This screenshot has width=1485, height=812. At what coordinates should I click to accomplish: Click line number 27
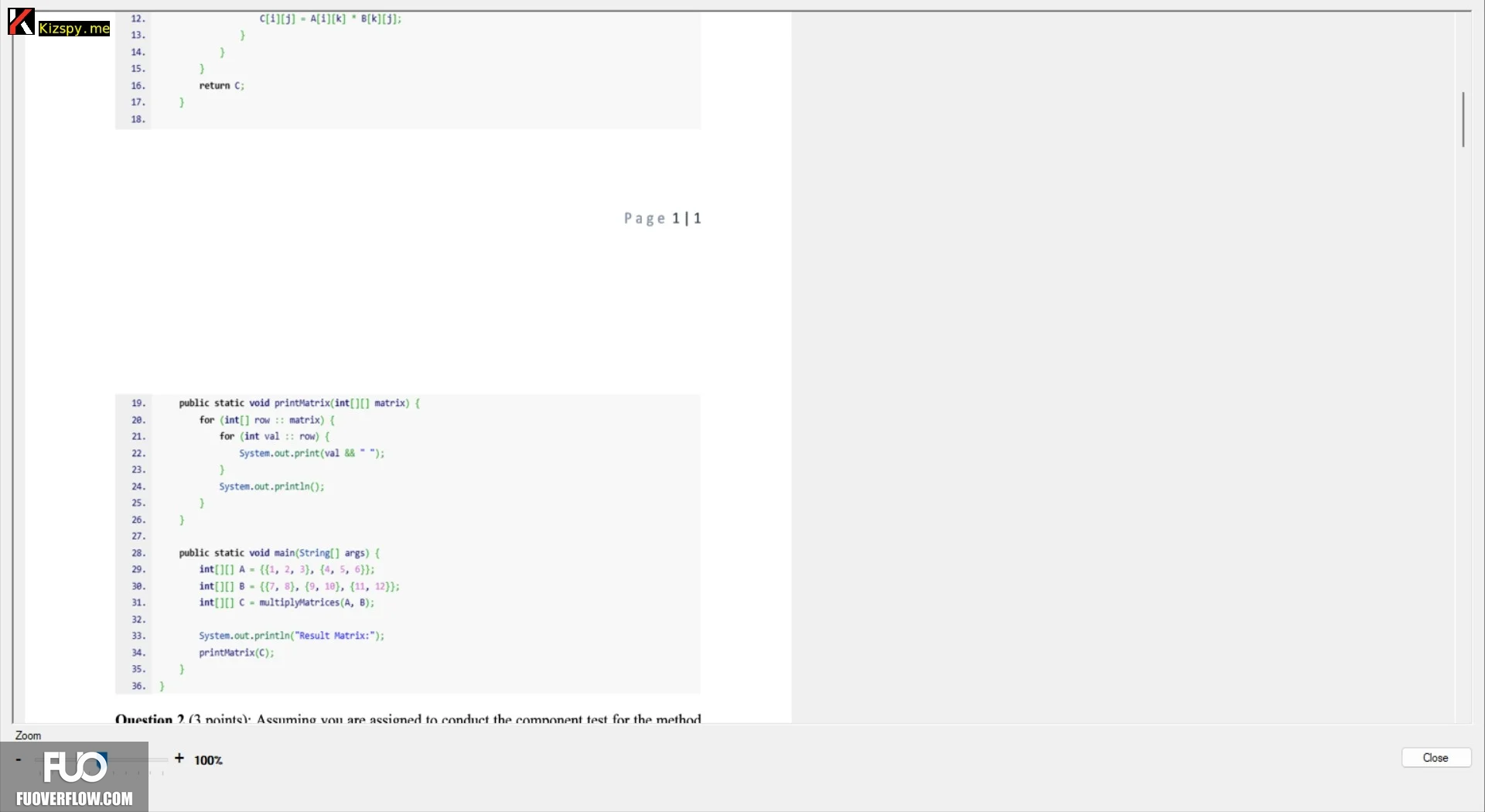click(x=138, y=536)
